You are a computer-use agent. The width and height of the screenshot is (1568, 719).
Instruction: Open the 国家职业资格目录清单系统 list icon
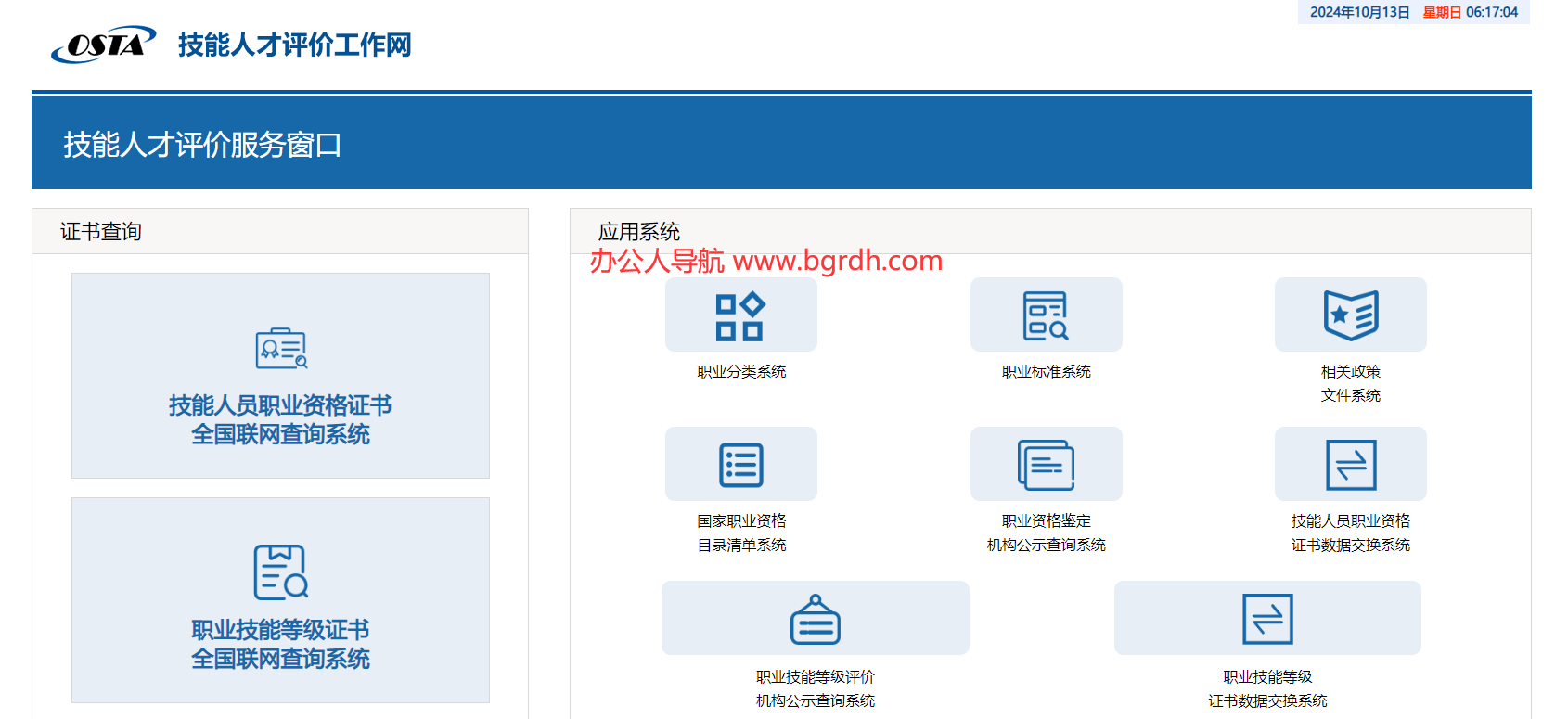740,465
